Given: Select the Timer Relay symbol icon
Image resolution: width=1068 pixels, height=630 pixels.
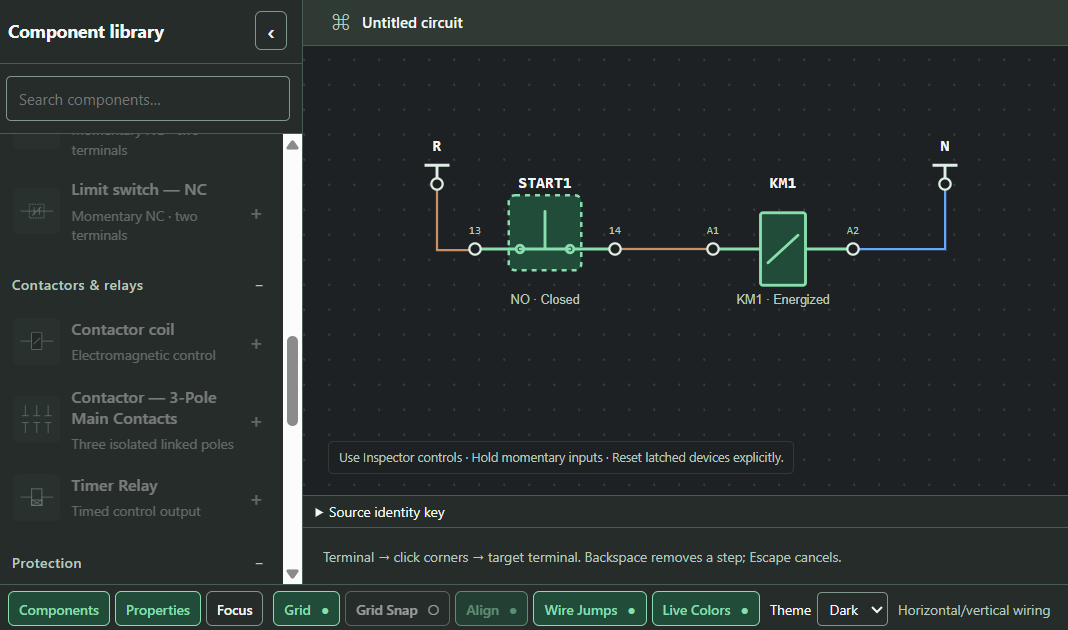Looking at the screenshot, I should (37, 497).
